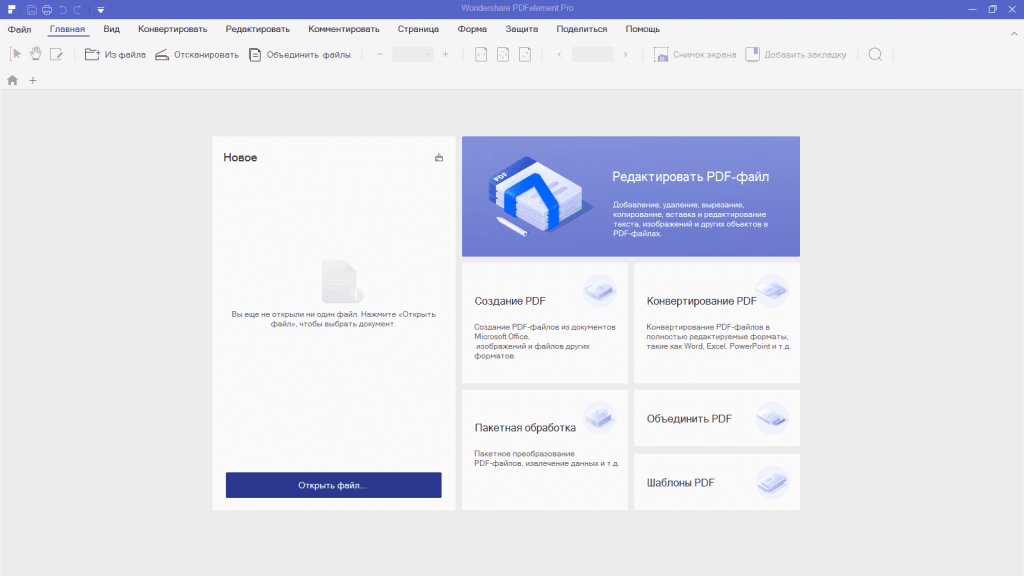
Task: Open the Объединить PDF card
Action: tap(717, 418)
